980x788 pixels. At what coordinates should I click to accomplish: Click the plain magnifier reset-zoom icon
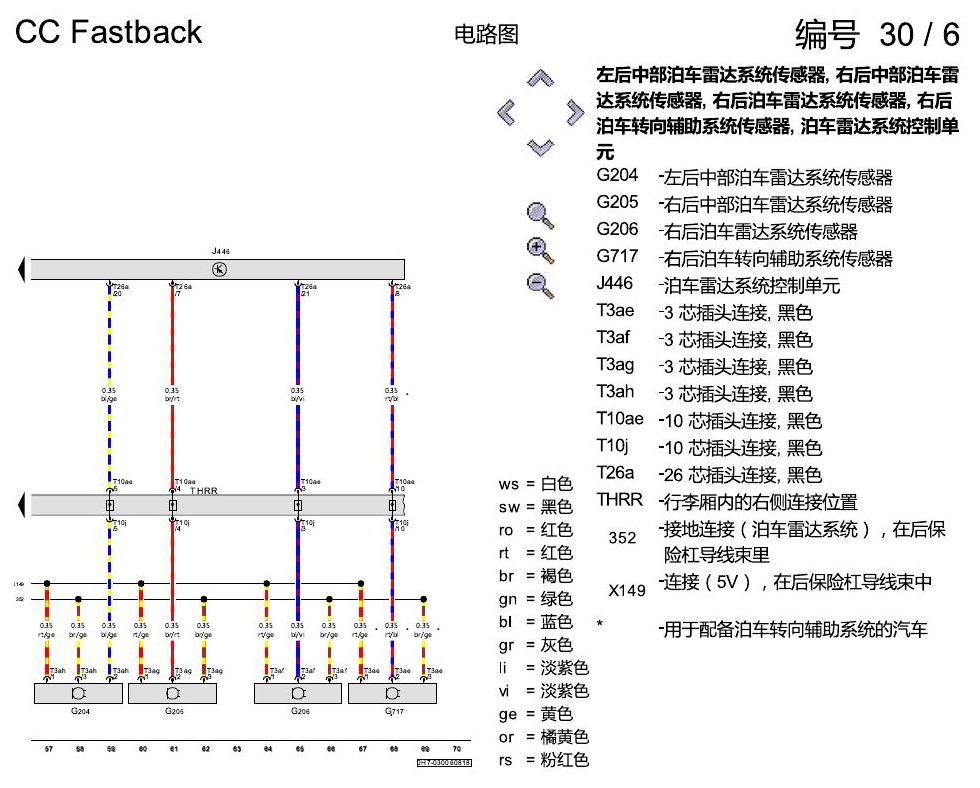click(x=540, y=216)
